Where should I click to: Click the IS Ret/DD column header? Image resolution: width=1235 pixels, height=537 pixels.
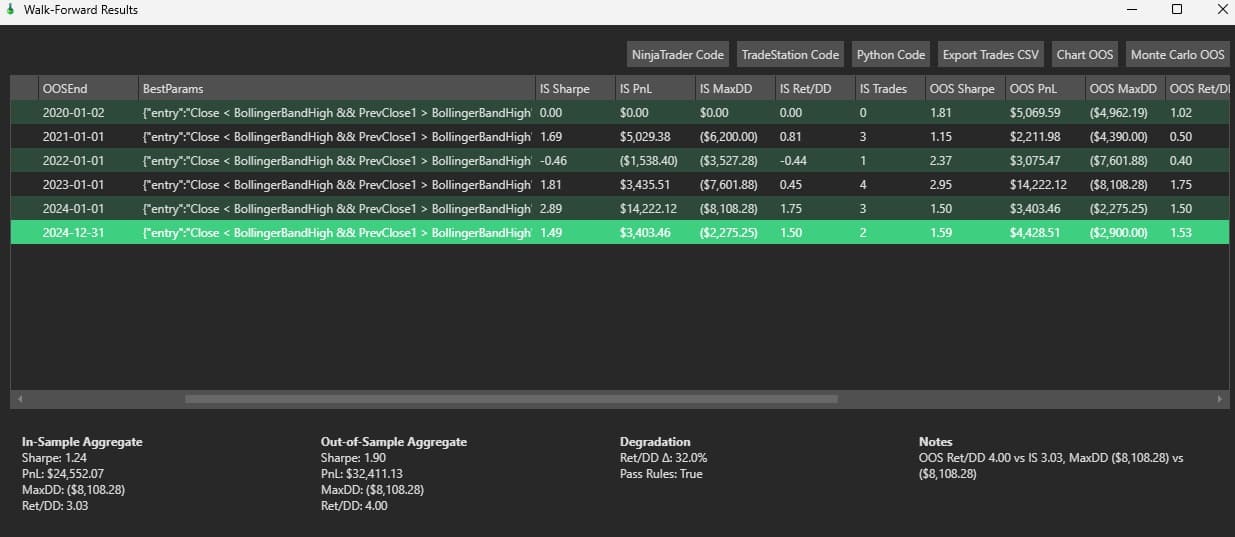click(x=813, y=88)
